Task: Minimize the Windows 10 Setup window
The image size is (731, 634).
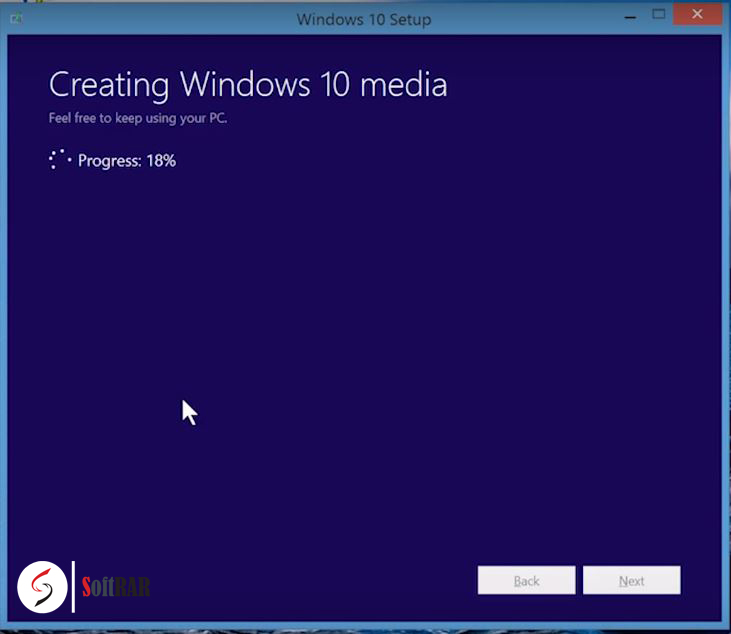Action: click(x=630, y=16)
